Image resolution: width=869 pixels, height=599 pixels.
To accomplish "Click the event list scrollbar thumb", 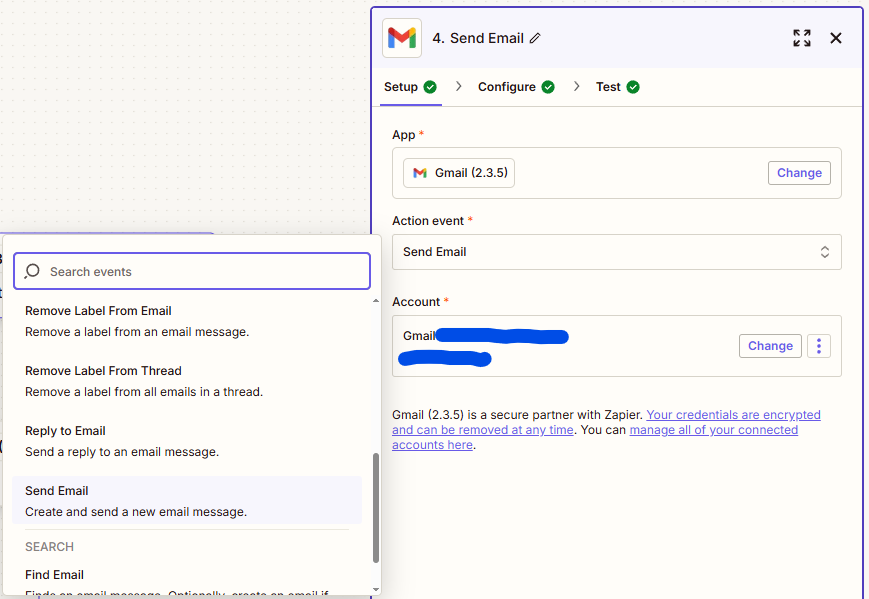I will [376, 508].
